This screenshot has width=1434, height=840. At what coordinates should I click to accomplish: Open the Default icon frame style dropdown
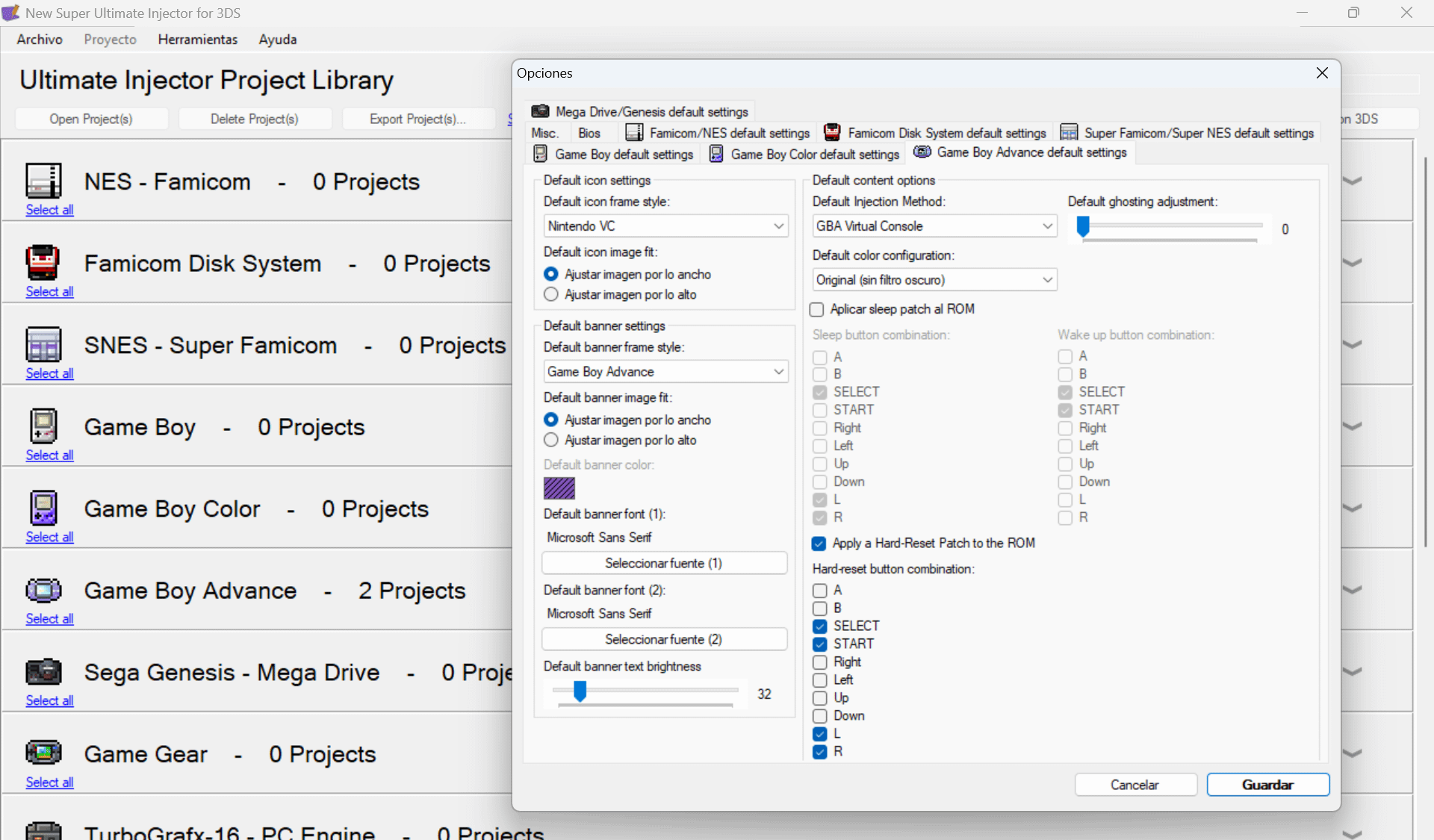coord(665,226)
